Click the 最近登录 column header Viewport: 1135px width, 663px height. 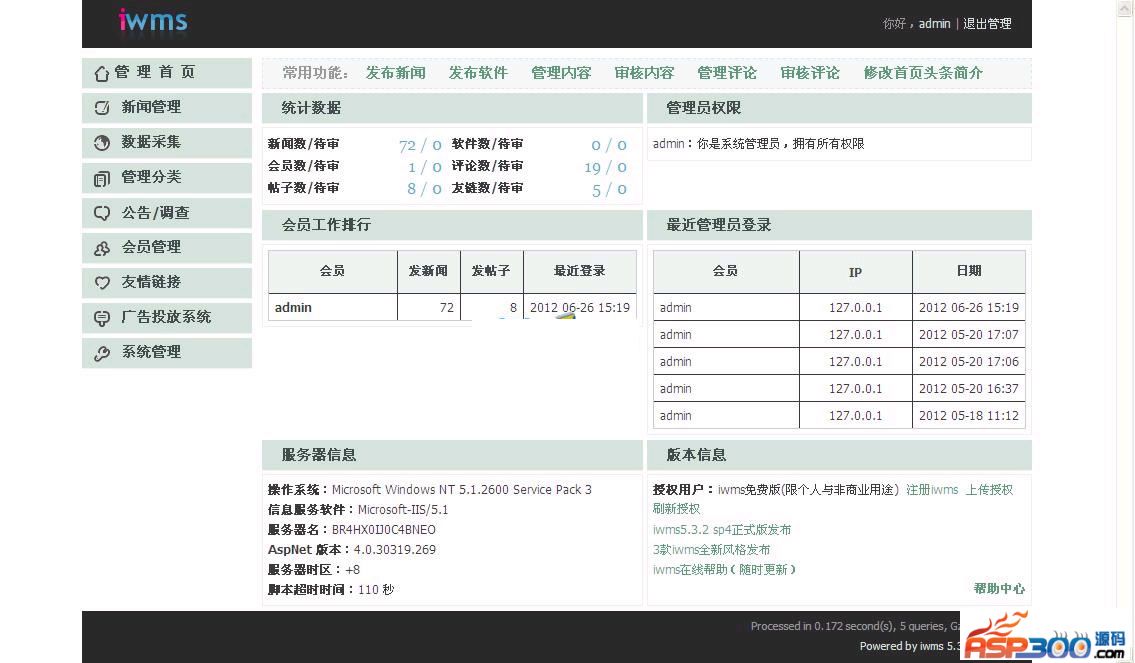[x=580, y=271]
